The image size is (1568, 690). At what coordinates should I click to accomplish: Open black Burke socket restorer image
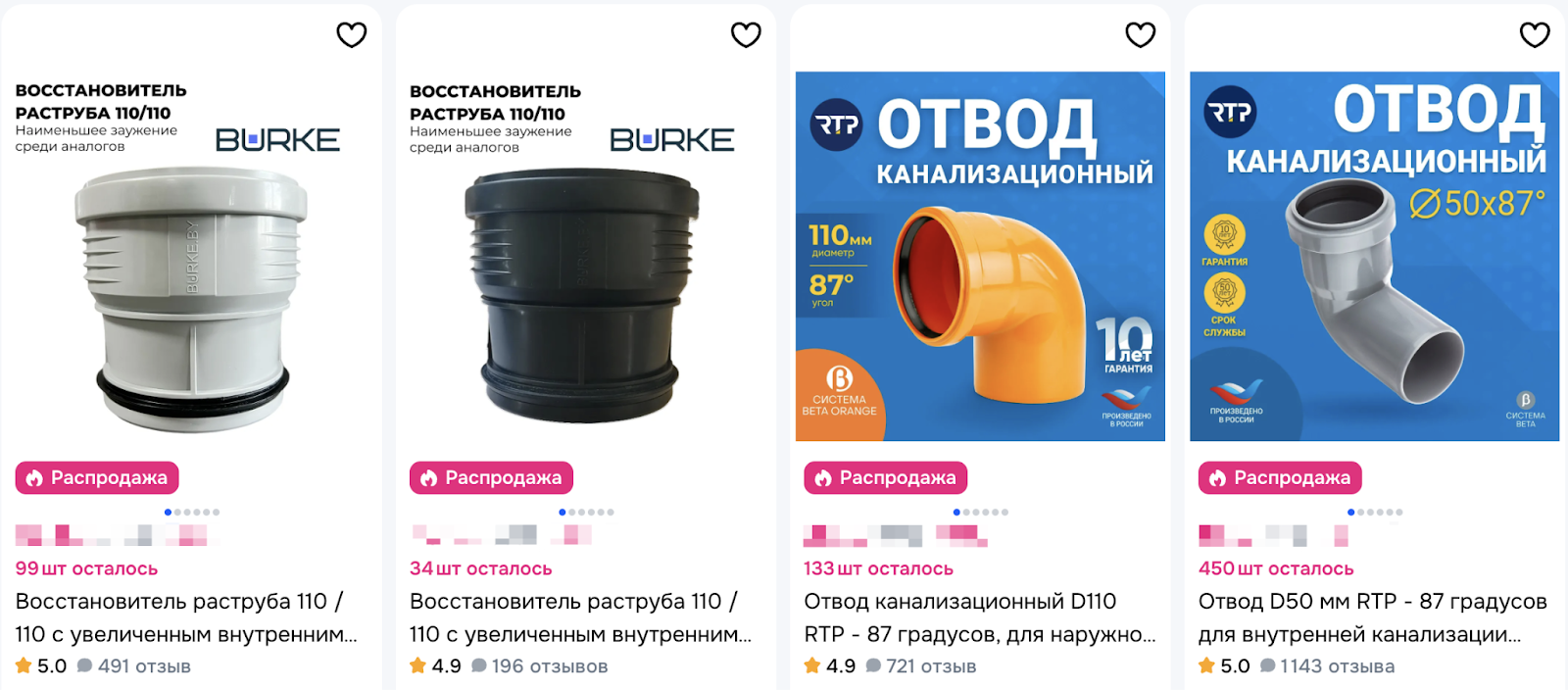586,257
